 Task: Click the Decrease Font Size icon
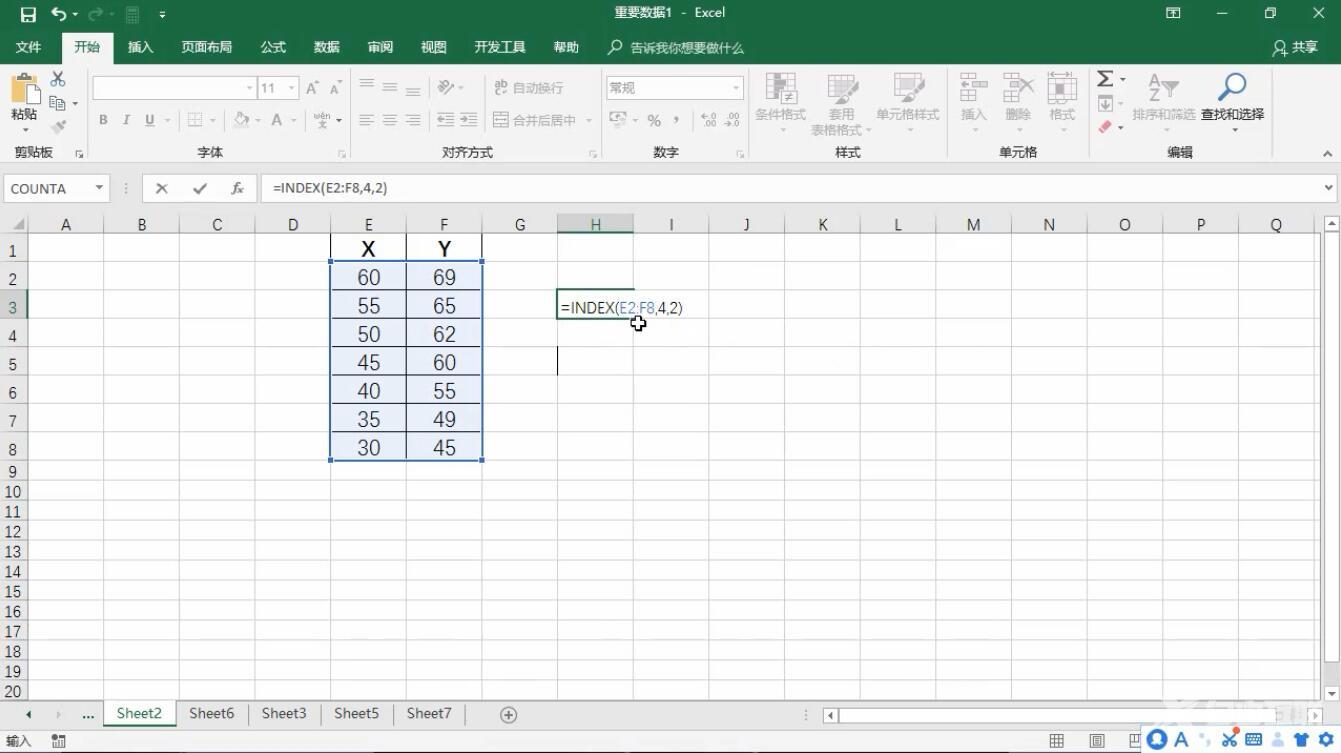click(x=336, y=88)
